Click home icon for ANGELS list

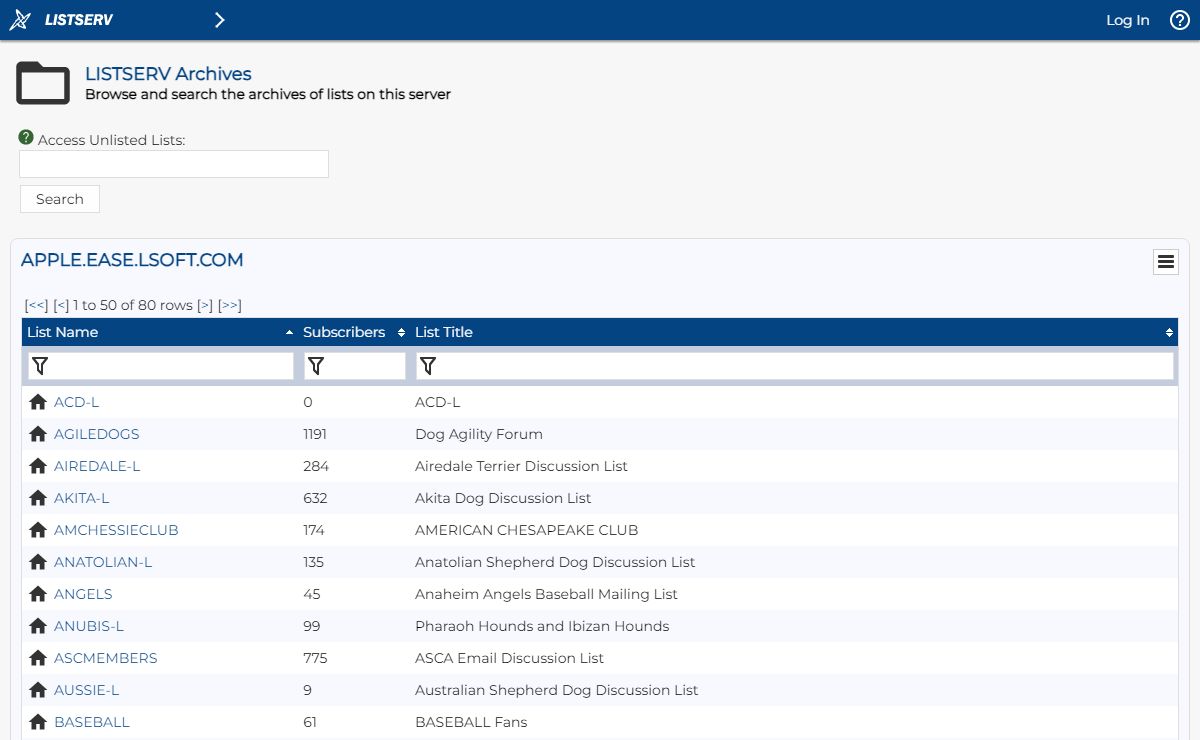coord(38,594)
